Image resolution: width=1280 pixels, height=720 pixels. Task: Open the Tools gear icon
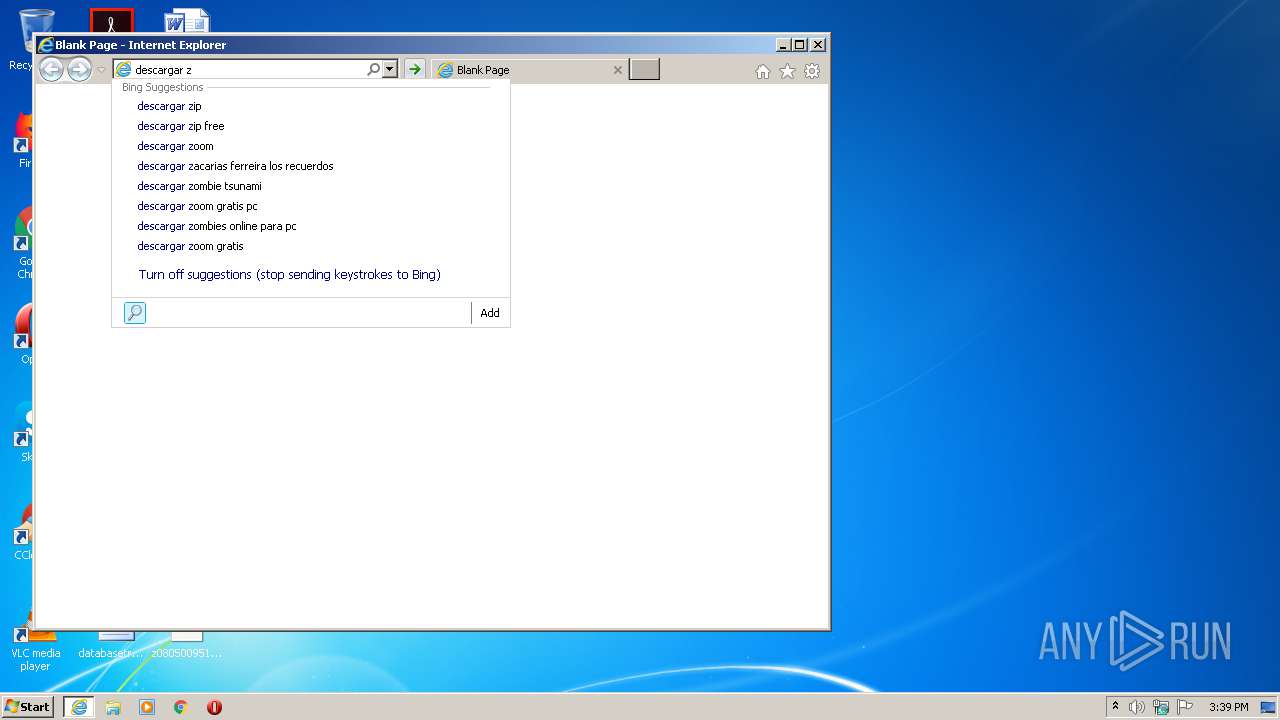tap(812, 71)
